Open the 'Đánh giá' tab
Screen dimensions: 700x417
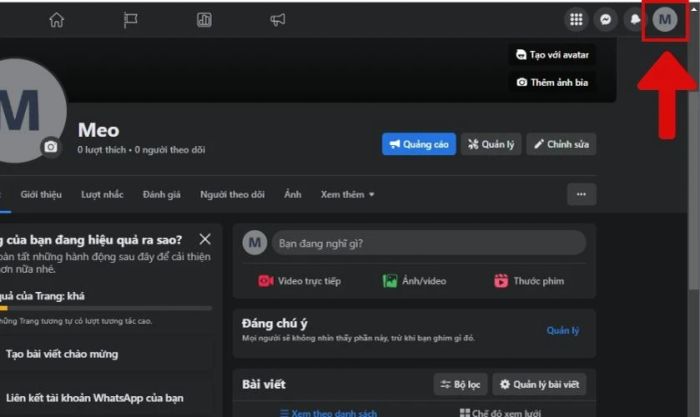point(162,195)
